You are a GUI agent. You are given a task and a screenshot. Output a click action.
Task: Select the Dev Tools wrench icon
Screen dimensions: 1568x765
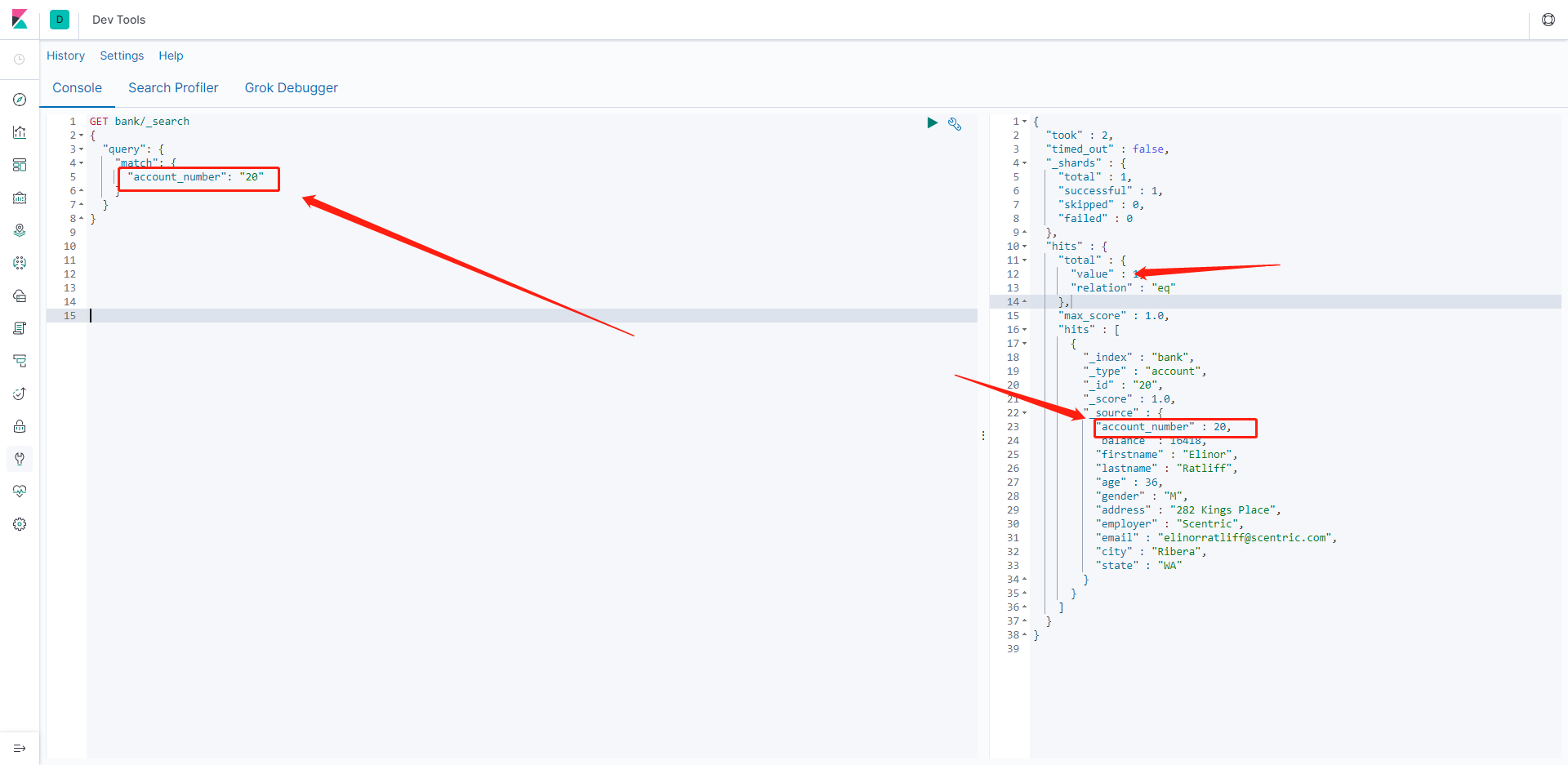20,459
